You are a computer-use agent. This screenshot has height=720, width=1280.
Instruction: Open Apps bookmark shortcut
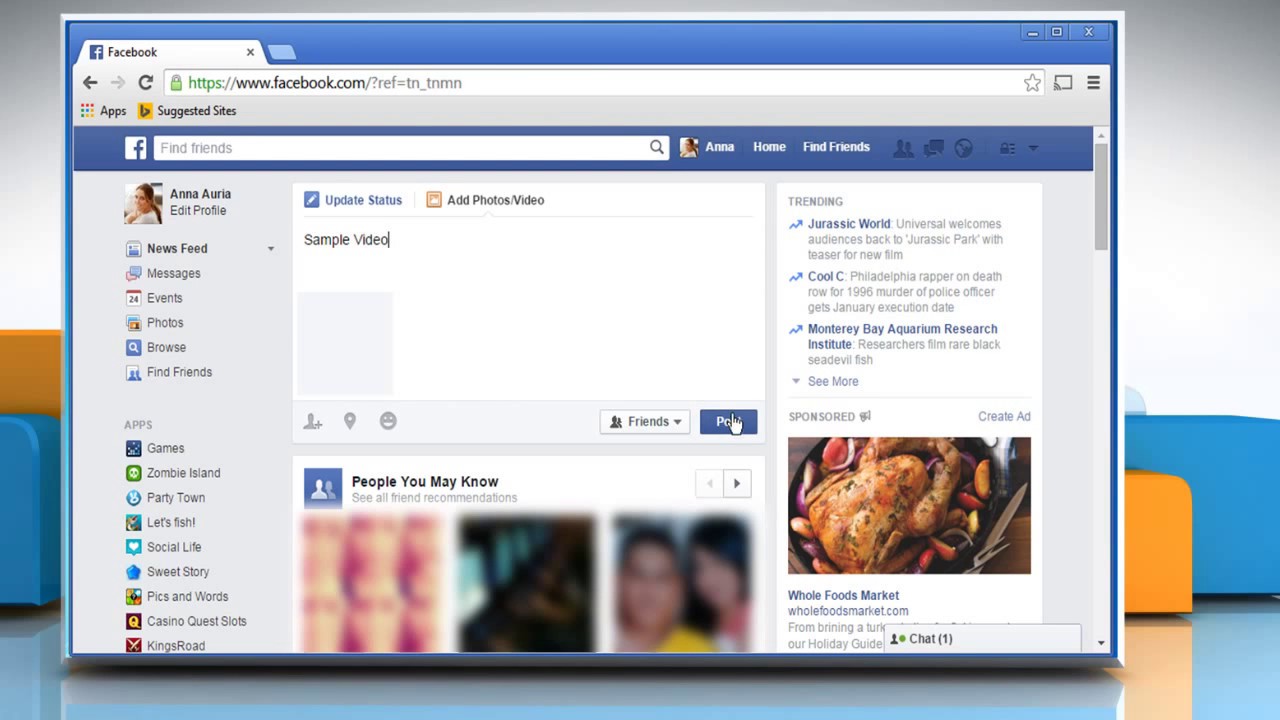(103, 111)
